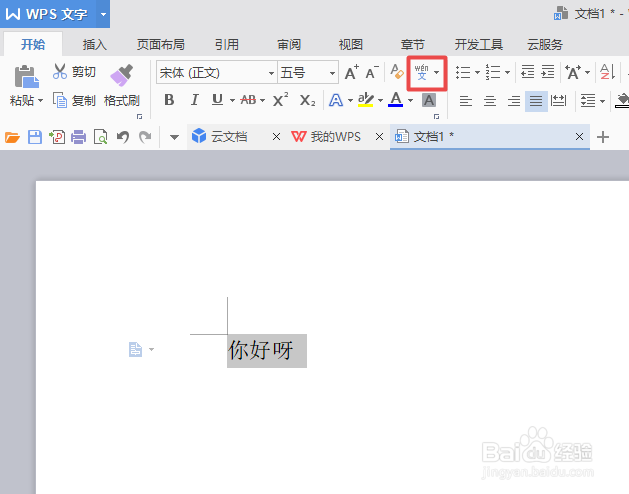The height and width of the screenshot is (494, 629).
Task: Add new document tab with plus
Action: (x=603, y=137)
